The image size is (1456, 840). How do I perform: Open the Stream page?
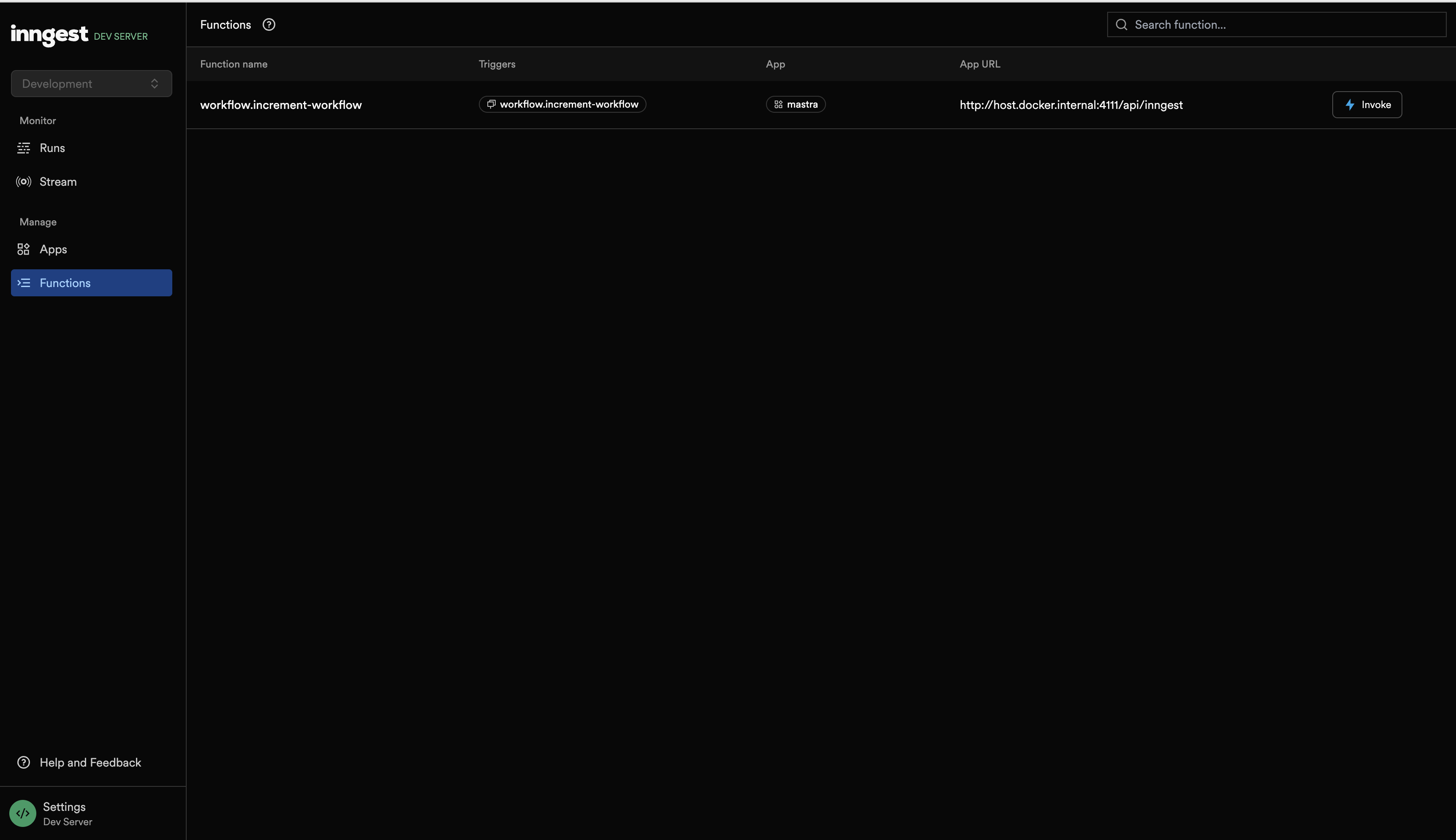pos(58,182)
